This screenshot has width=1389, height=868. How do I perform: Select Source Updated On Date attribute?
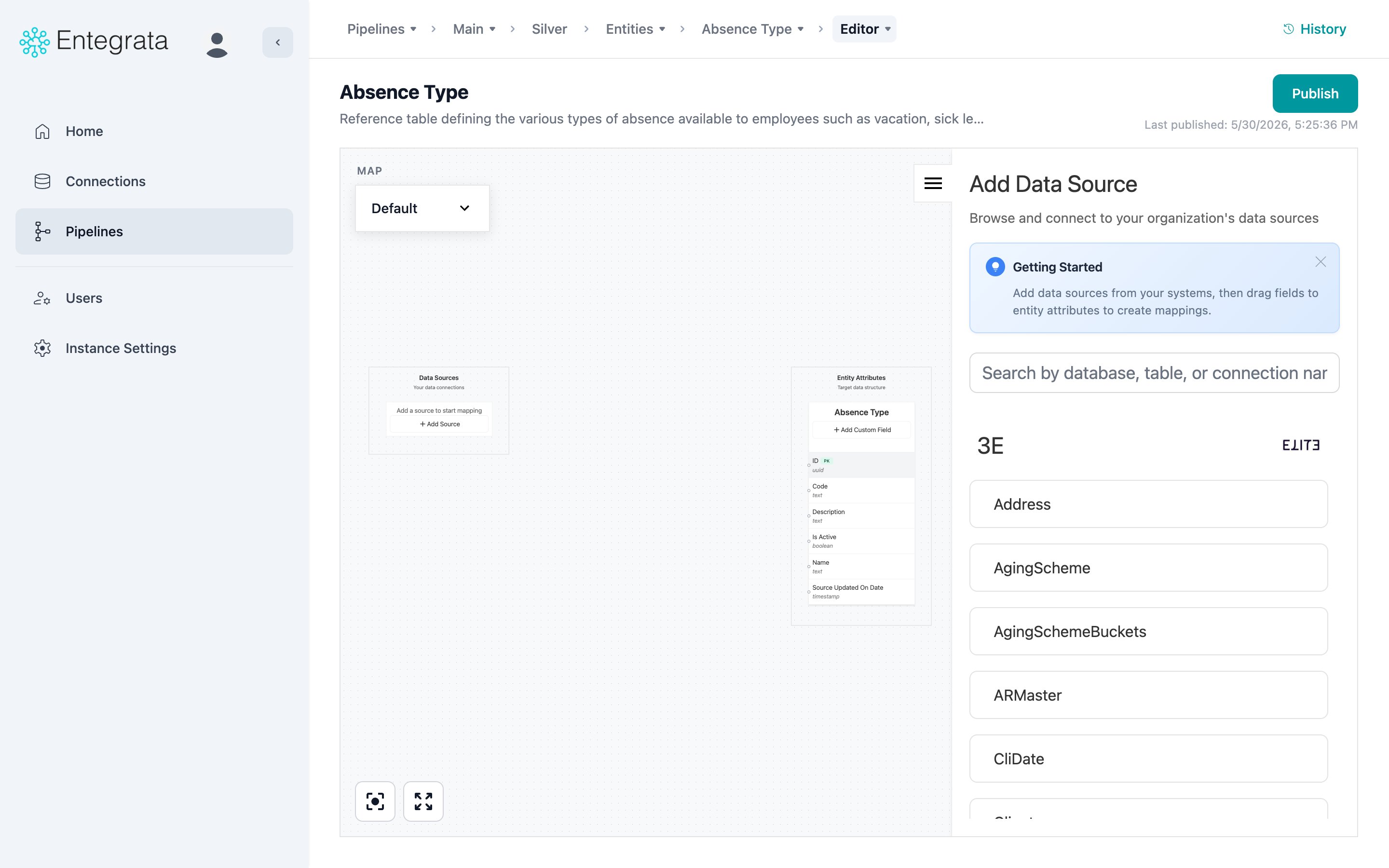coord(861,592)
